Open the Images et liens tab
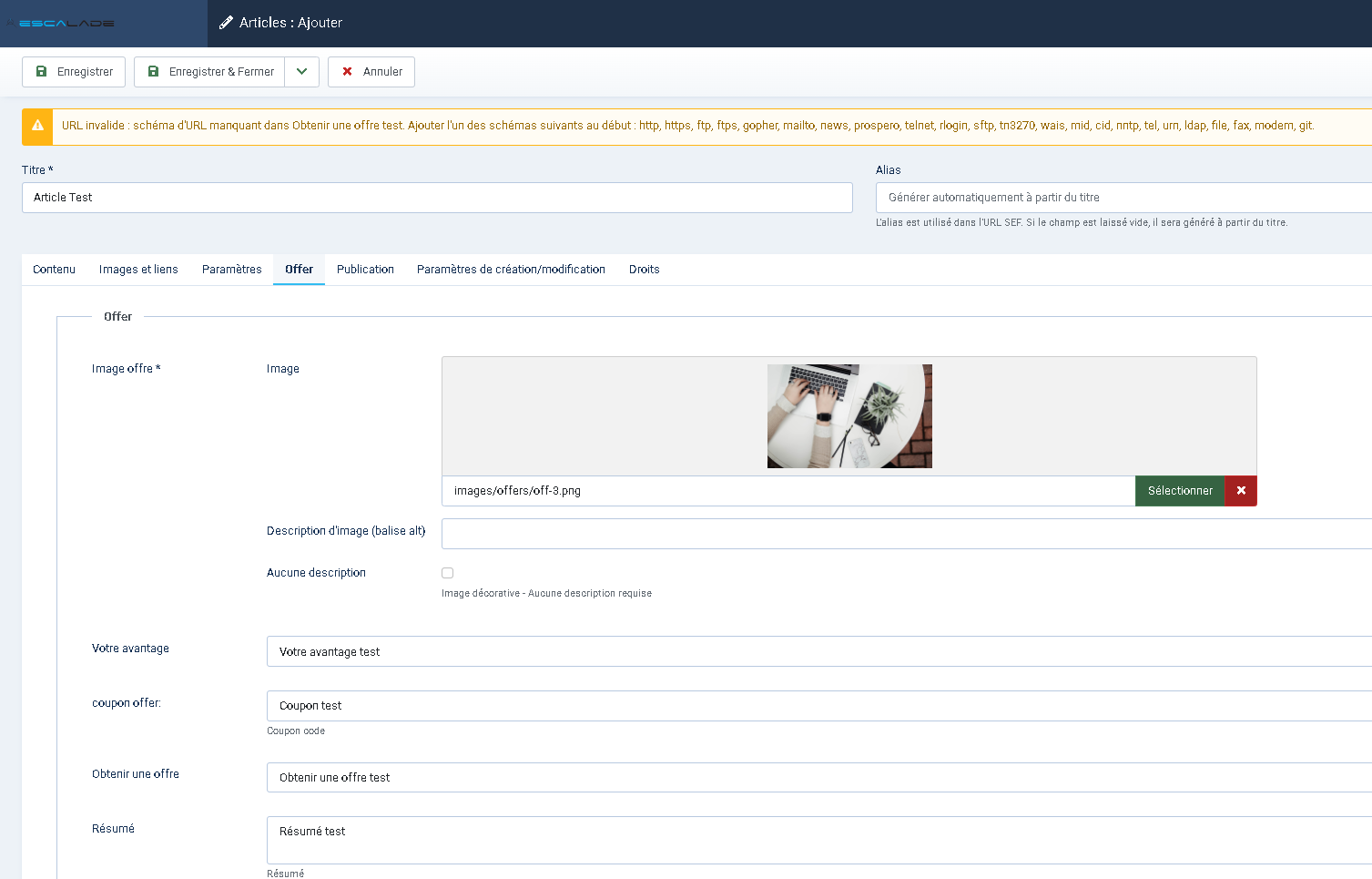The image size is (1372, 879). (138, 270)
